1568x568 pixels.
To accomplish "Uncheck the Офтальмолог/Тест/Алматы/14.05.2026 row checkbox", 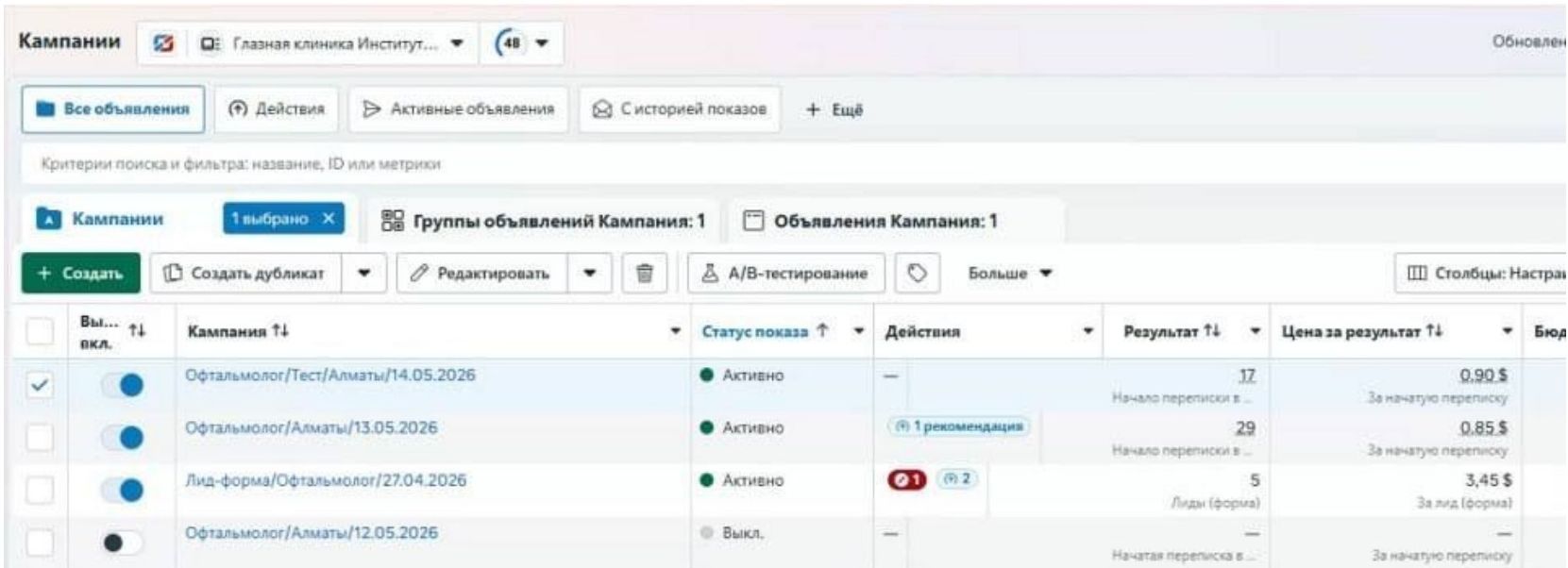I will click(x=40, y=385).
